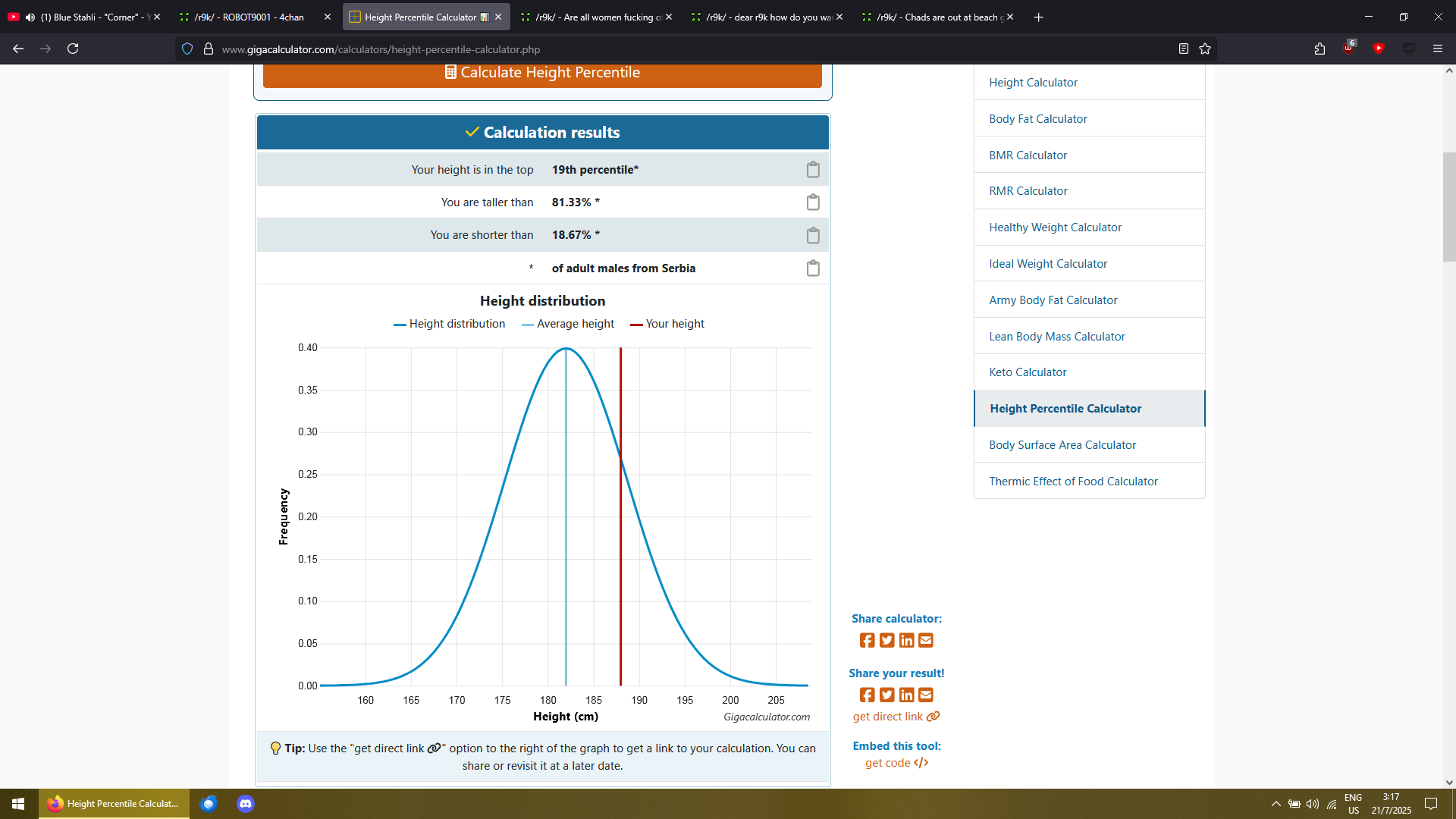
Task: Share calculator via email icon
Action: (926, 641)
